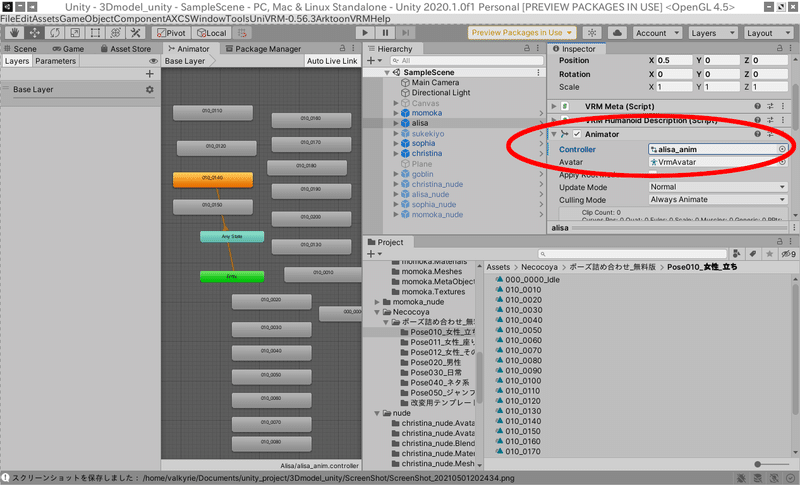Image resolution: width=800 pixels, height=485 pixels.
Task: Open VRM Meta script help icon
Action: coord(758,106)
